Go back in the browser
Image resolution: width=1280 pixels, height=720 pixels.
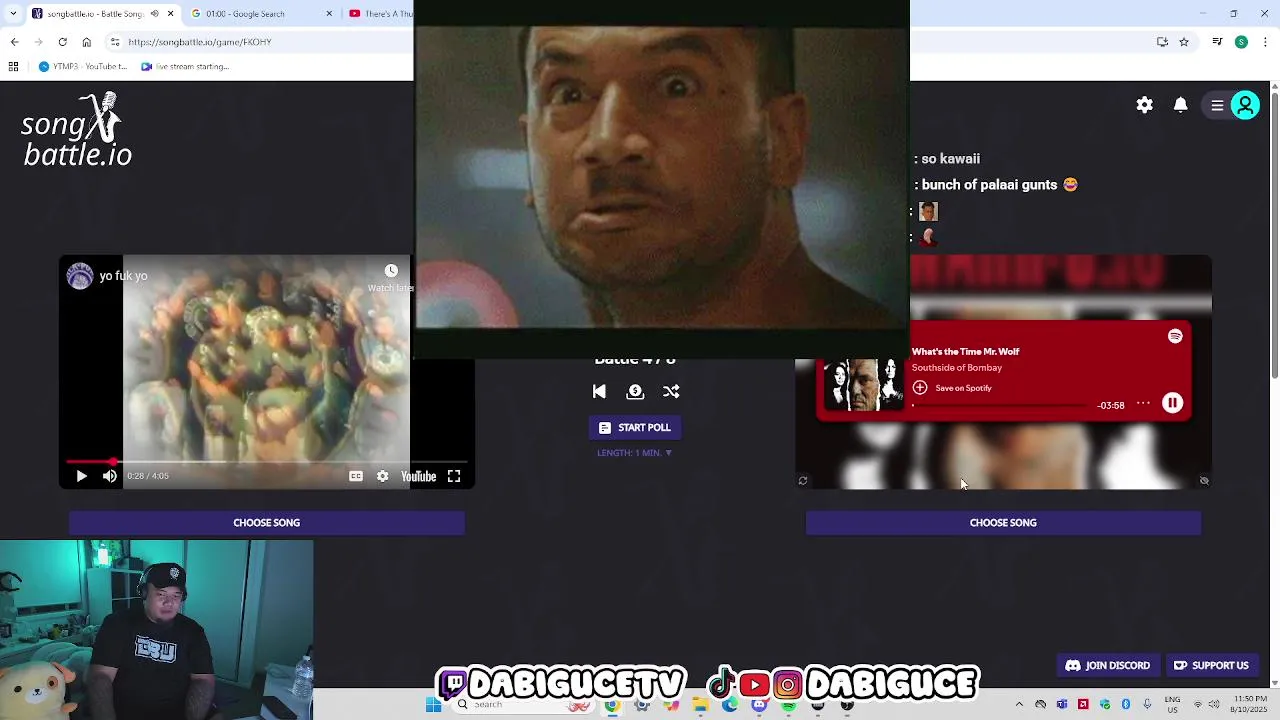(x=14, y=42)
